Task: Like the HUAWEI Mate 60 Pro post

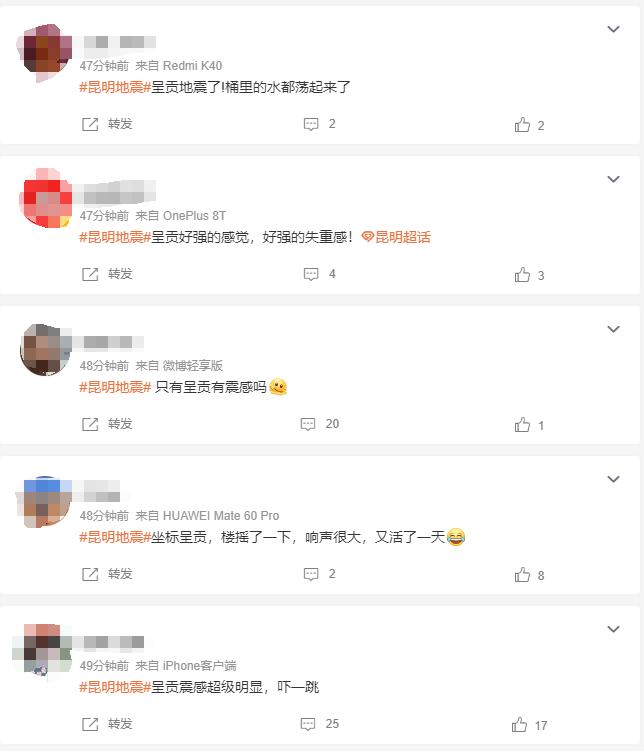Action: click(x=529, y=575)
